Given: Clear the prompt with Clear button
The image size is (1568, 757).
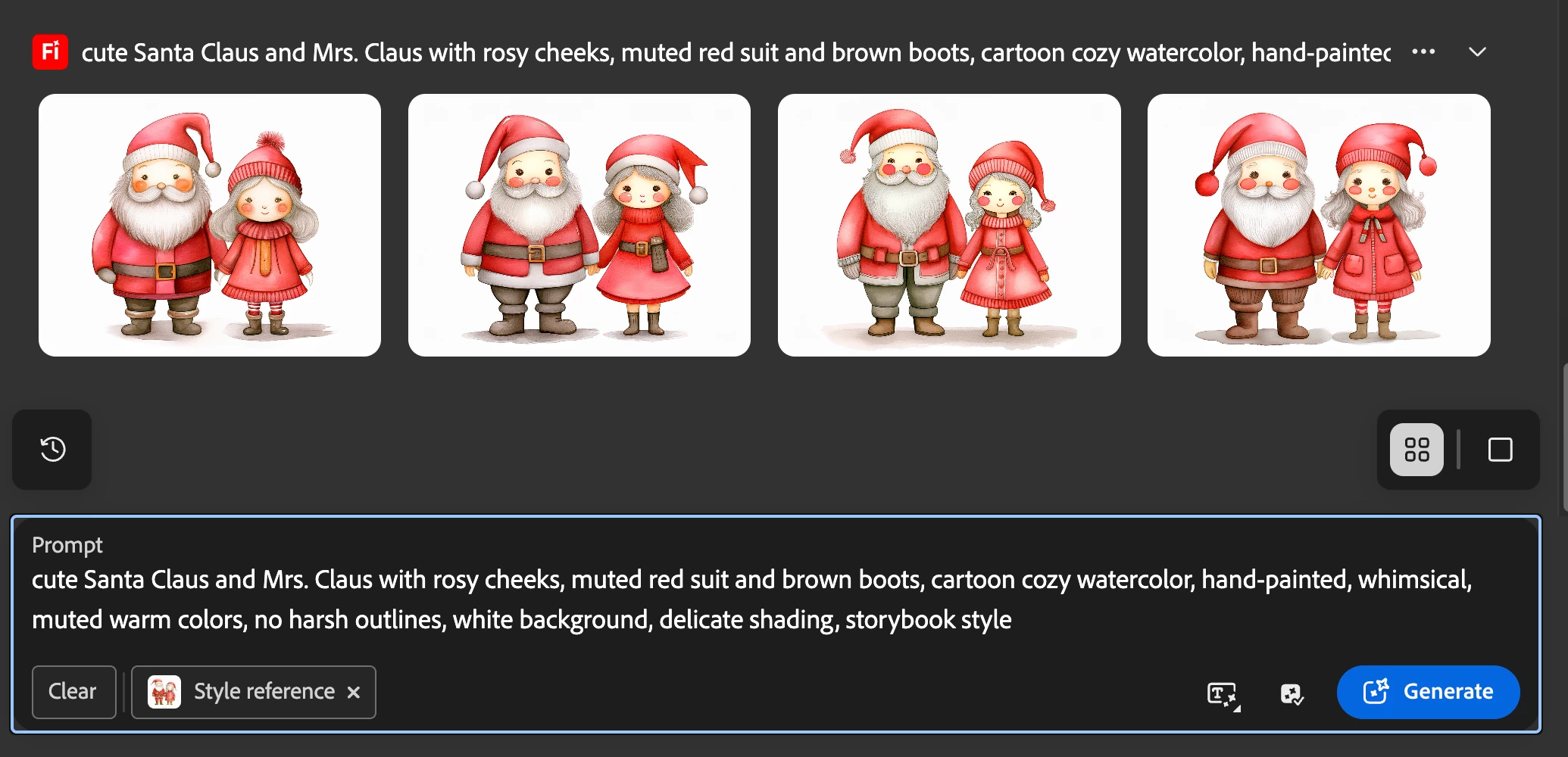Looking at the screenshot, I should (x=73, y=692).
